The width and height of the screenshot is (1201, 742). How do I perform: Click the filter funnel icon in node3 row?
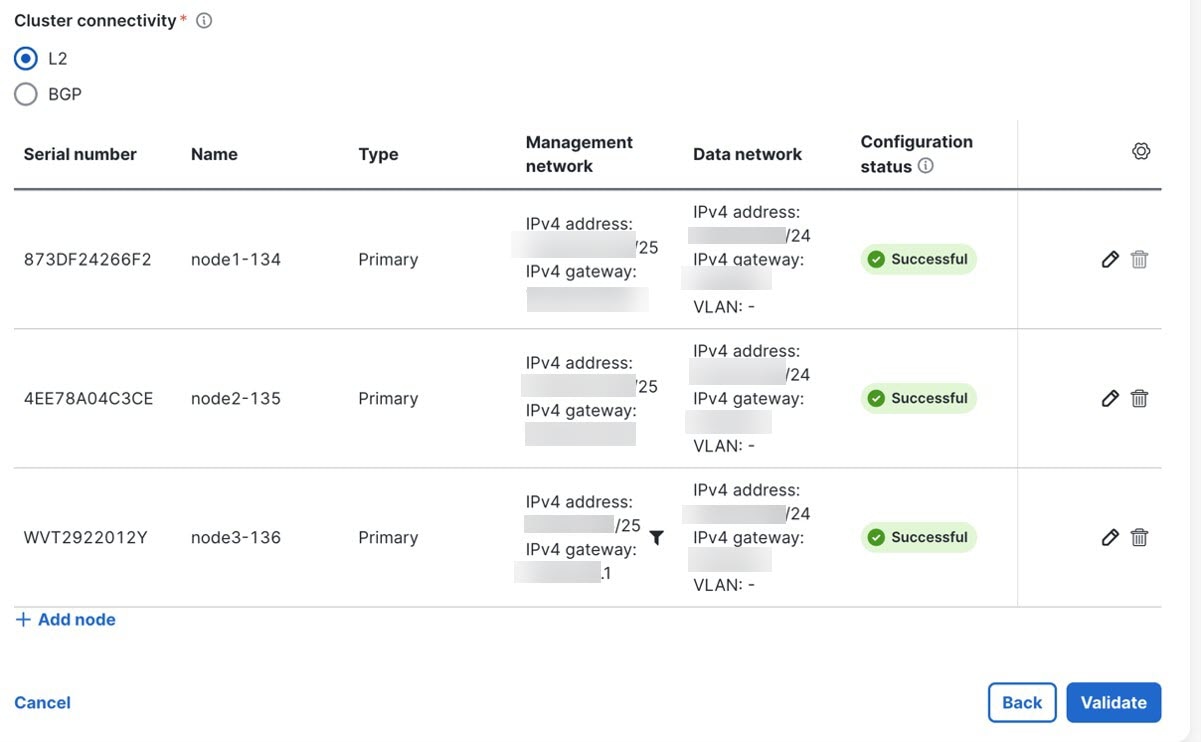(x=656, y=538)
